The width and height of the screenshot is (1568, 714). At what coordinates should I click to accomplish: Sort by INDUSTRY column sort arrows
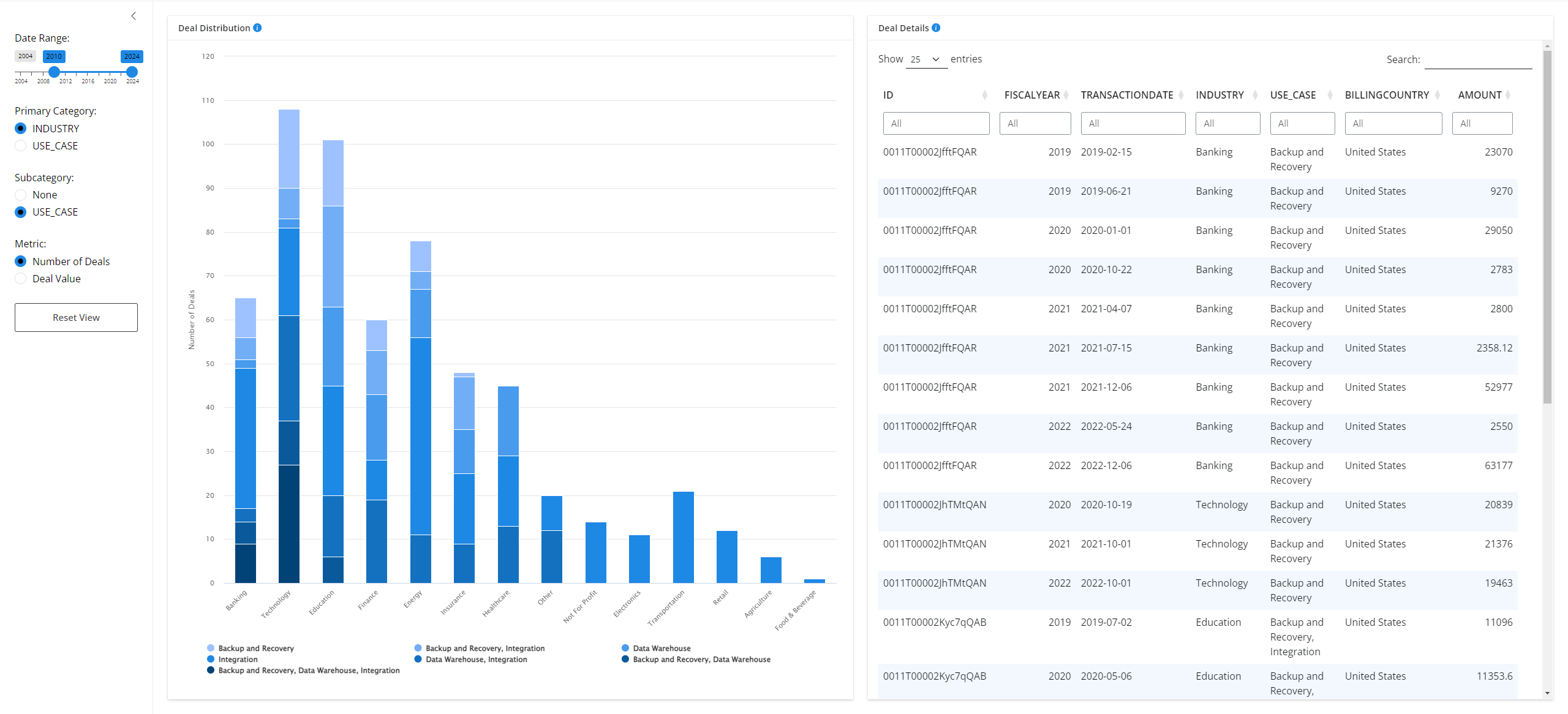pos(1255,95)
